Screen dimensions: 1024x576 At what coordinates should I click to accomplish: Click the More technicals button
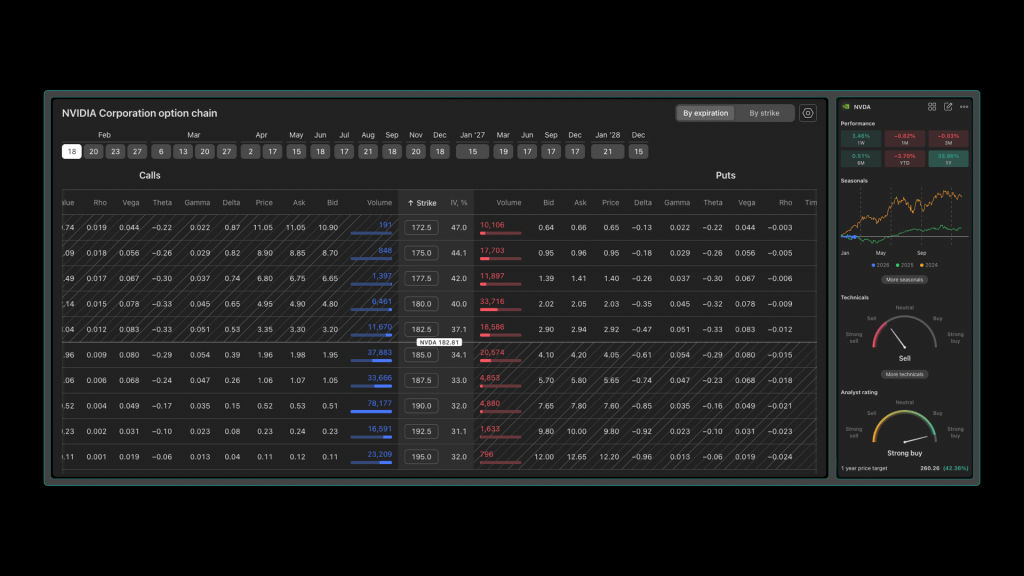pos(904,374)
